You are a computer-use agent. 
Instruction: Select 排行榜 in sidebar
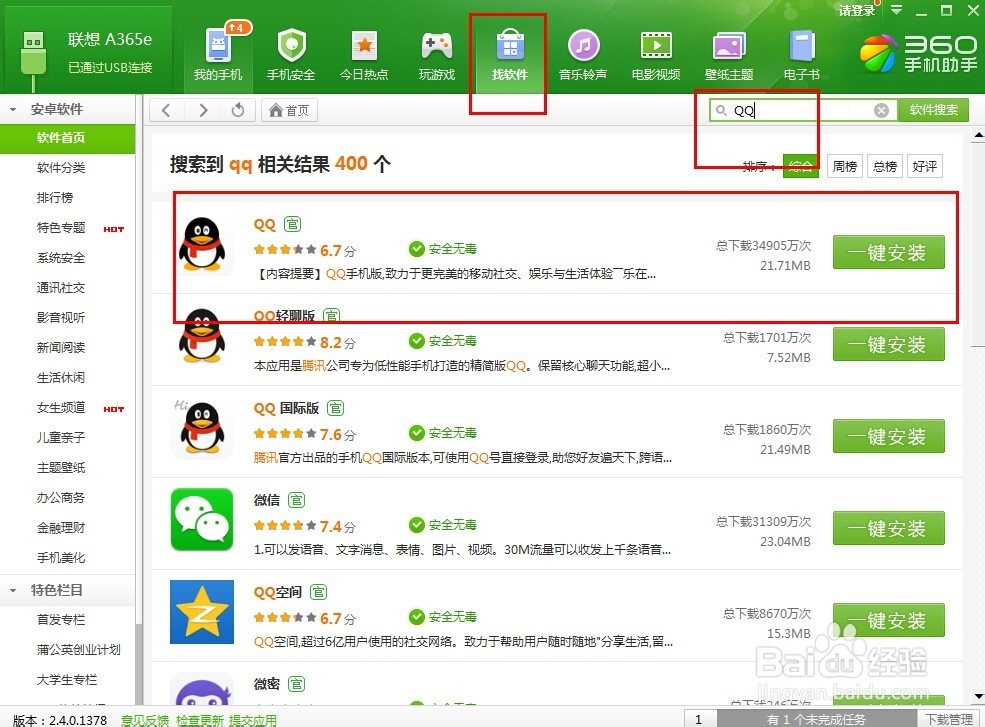[55, 198]
